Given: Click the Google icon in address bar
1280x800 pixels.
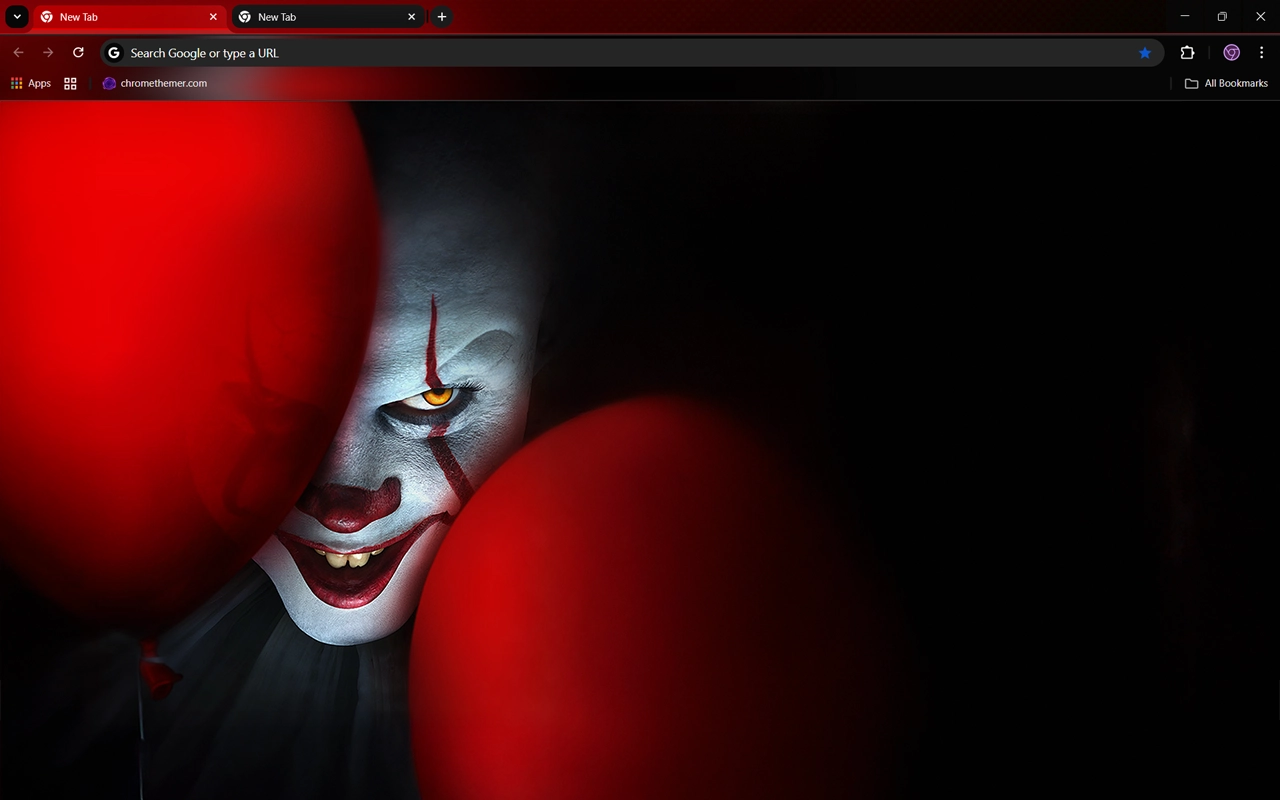Looking at the screenshot, I should 114,53.
